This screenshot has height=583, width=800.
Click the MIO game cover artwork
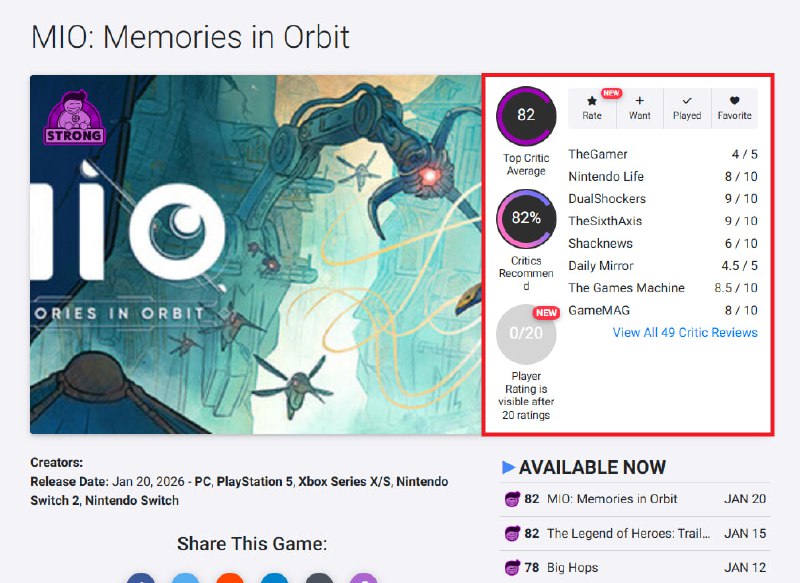pyautogui.click(x=255, y=255)
